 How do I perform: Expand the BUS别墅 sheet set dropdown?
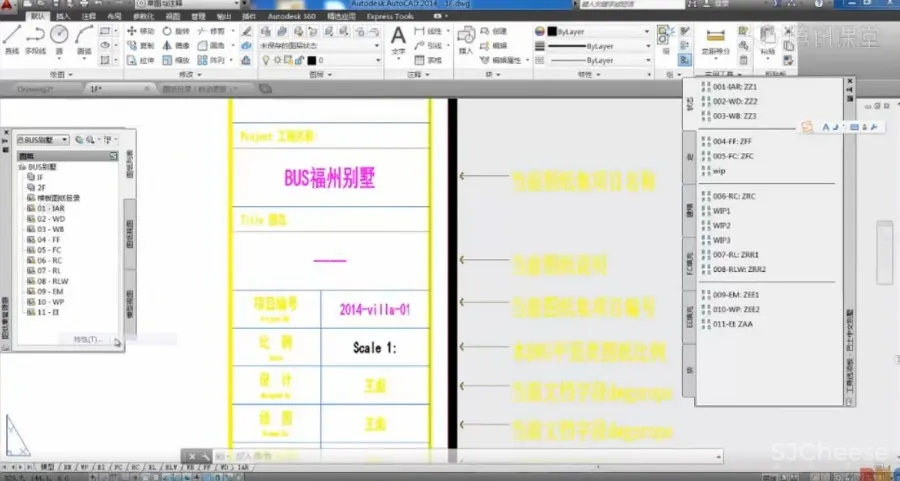[x=64, y=140]
